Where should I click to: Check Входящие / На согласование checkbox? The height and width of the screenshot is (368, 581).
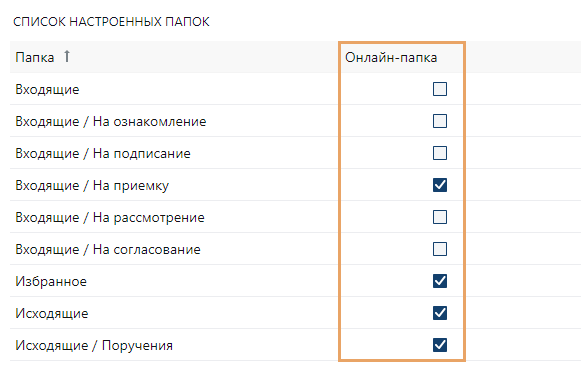point(440,249)
